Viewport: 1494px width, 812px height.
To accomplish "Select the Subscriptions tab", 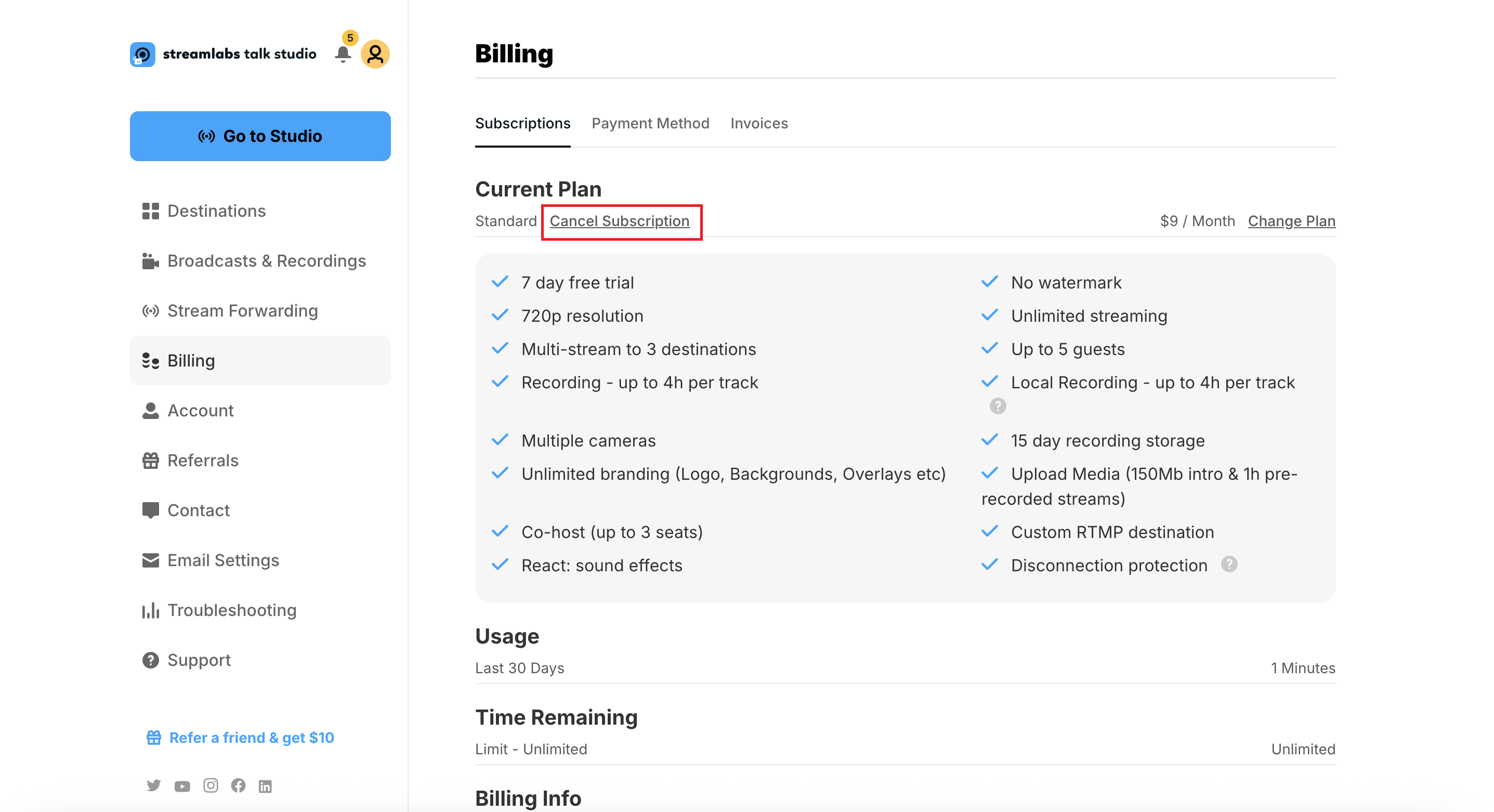I will [522, 123].
